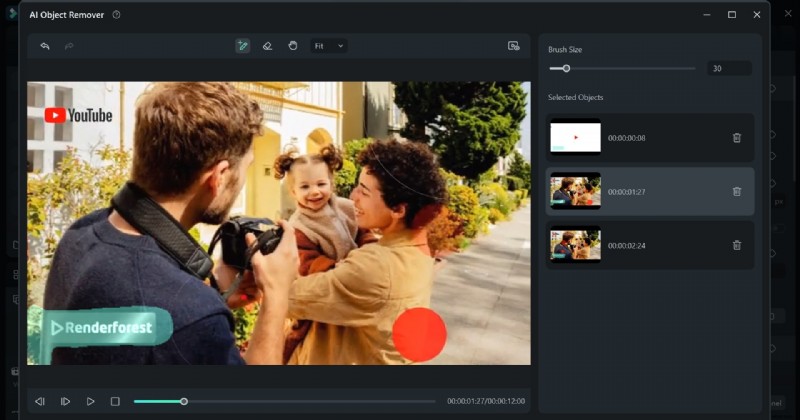
Task: Step to the next frame
Action: tap(65, 401)
